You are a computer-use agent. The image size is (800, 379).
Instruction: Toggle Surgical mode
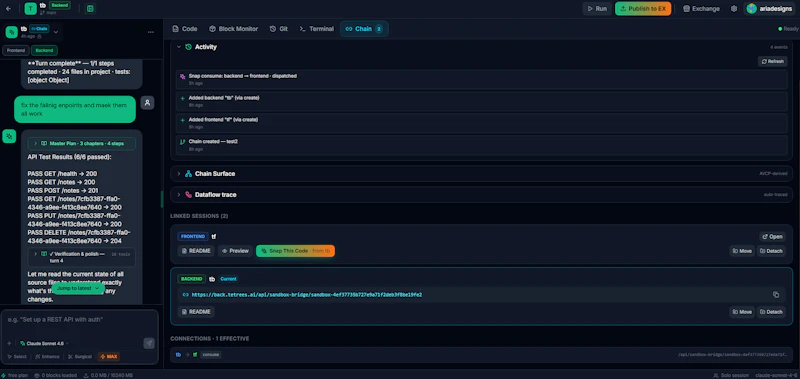[80, 357]
